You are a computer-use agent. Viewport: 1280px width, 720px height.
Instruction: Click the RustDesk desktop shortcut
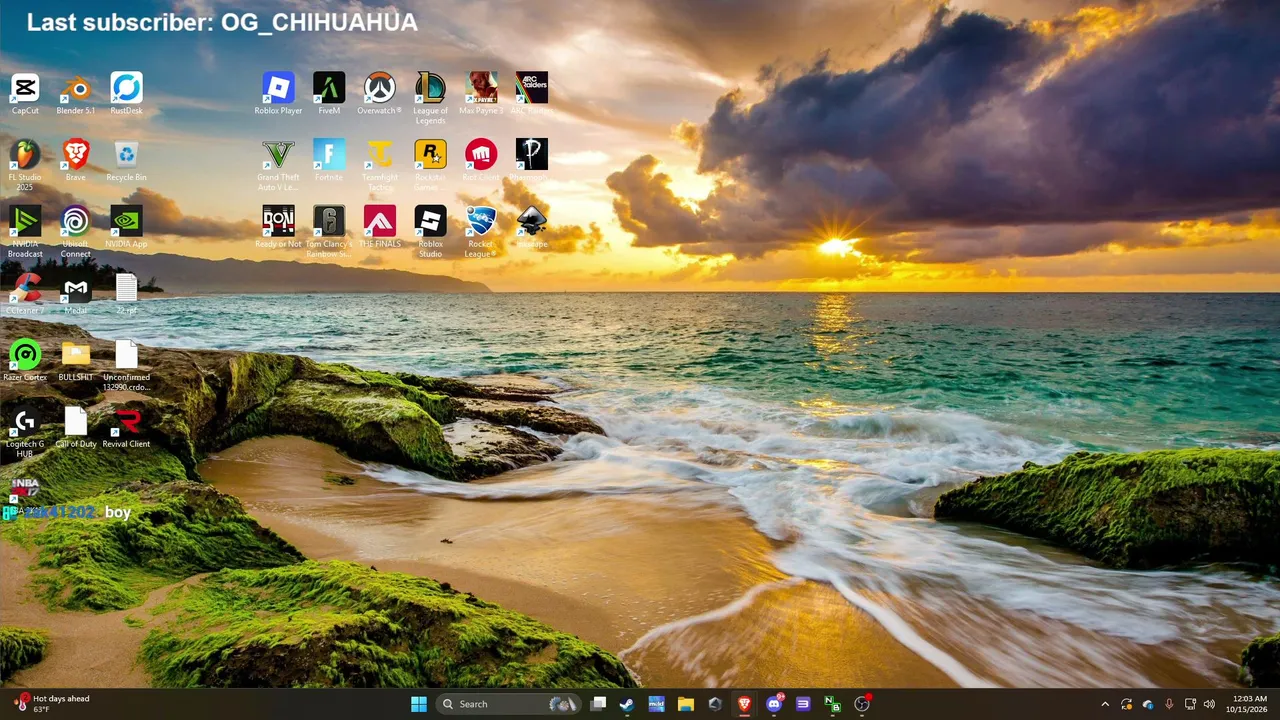point(126,93)
